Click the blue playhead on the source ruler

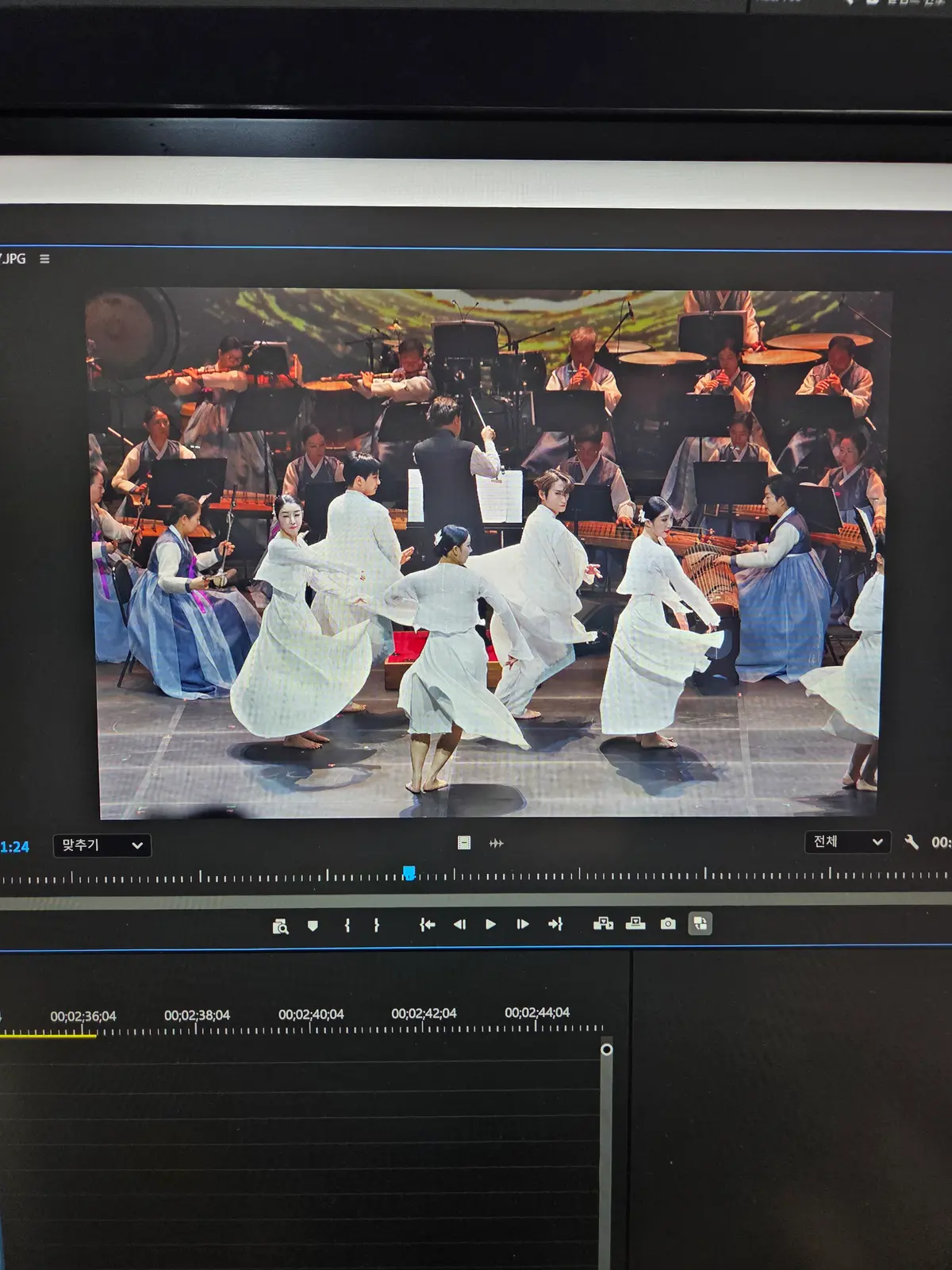pos(409,873)
